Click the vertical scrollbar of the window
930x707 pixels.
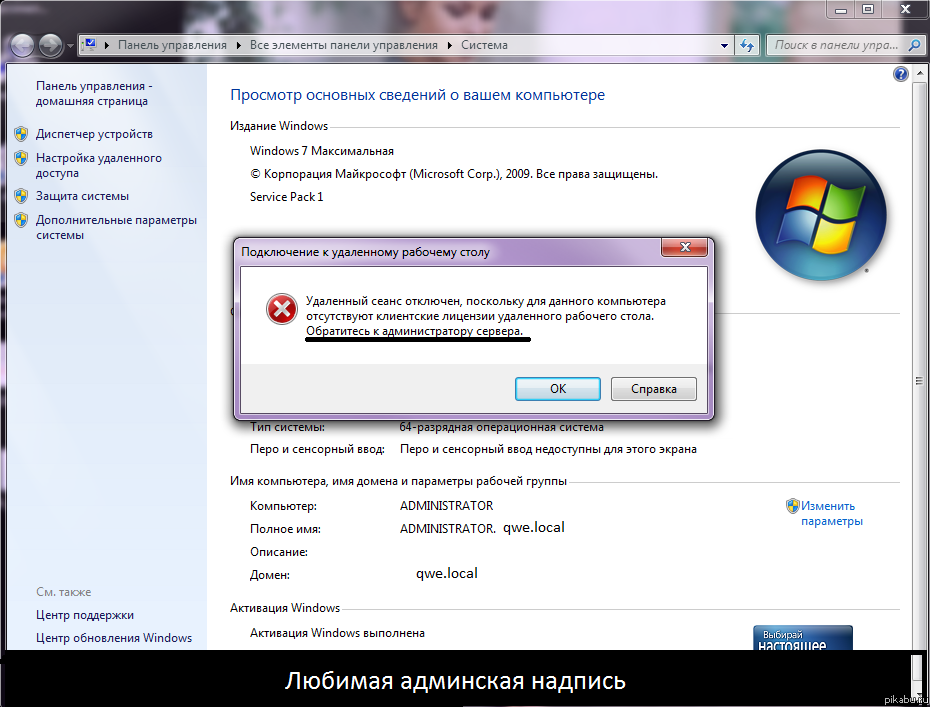point(918,380)
